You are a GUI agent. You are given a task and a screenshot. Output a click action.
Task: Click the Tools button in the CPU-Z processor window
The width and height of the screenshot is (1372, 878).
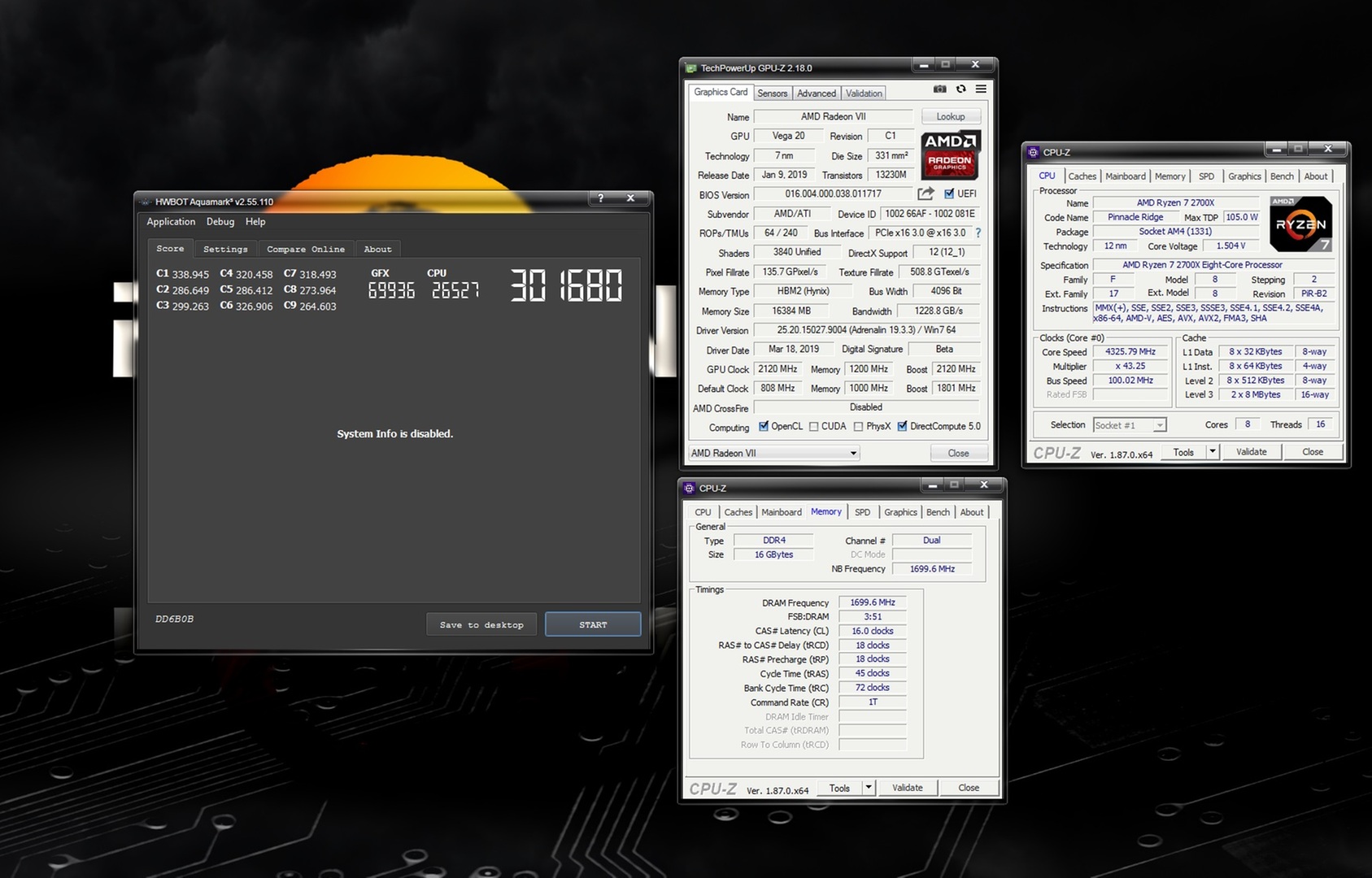tap(1183, 452)
